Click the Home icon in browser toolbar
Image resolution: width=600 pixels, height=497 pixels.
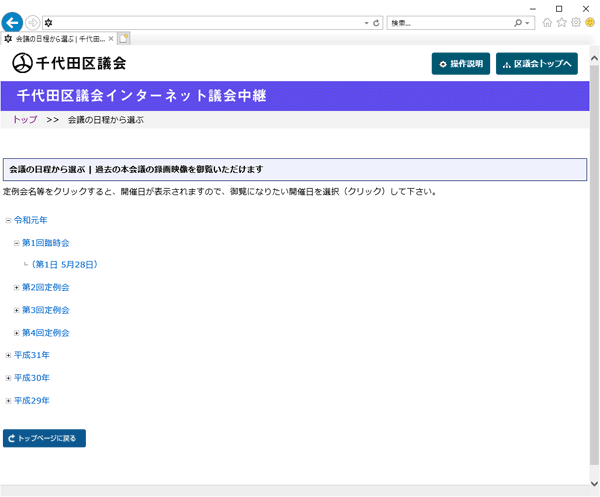pyautogui.click(x=547, y=23)
